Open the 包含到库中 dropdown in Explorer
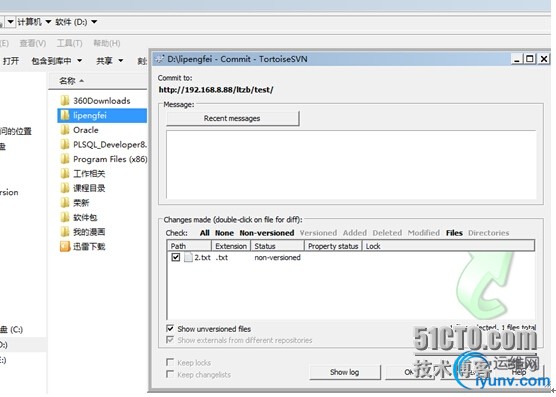556x397 pixels. 57,61
